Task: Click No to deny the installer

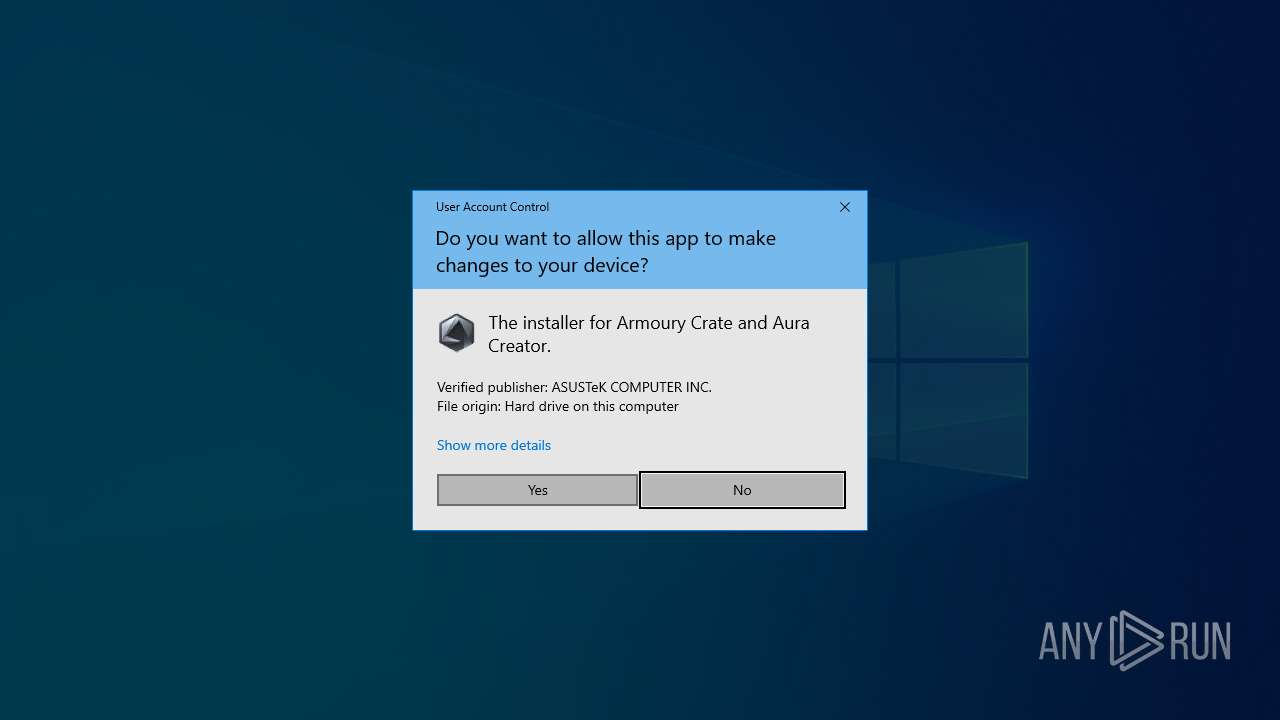Action: pos(742,490)
